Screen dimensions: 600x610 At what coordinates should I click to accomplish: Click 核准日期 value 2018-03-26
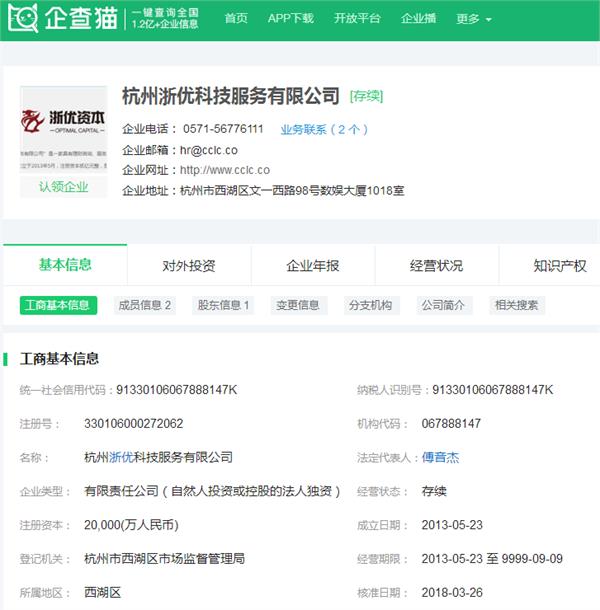(452, 592)
